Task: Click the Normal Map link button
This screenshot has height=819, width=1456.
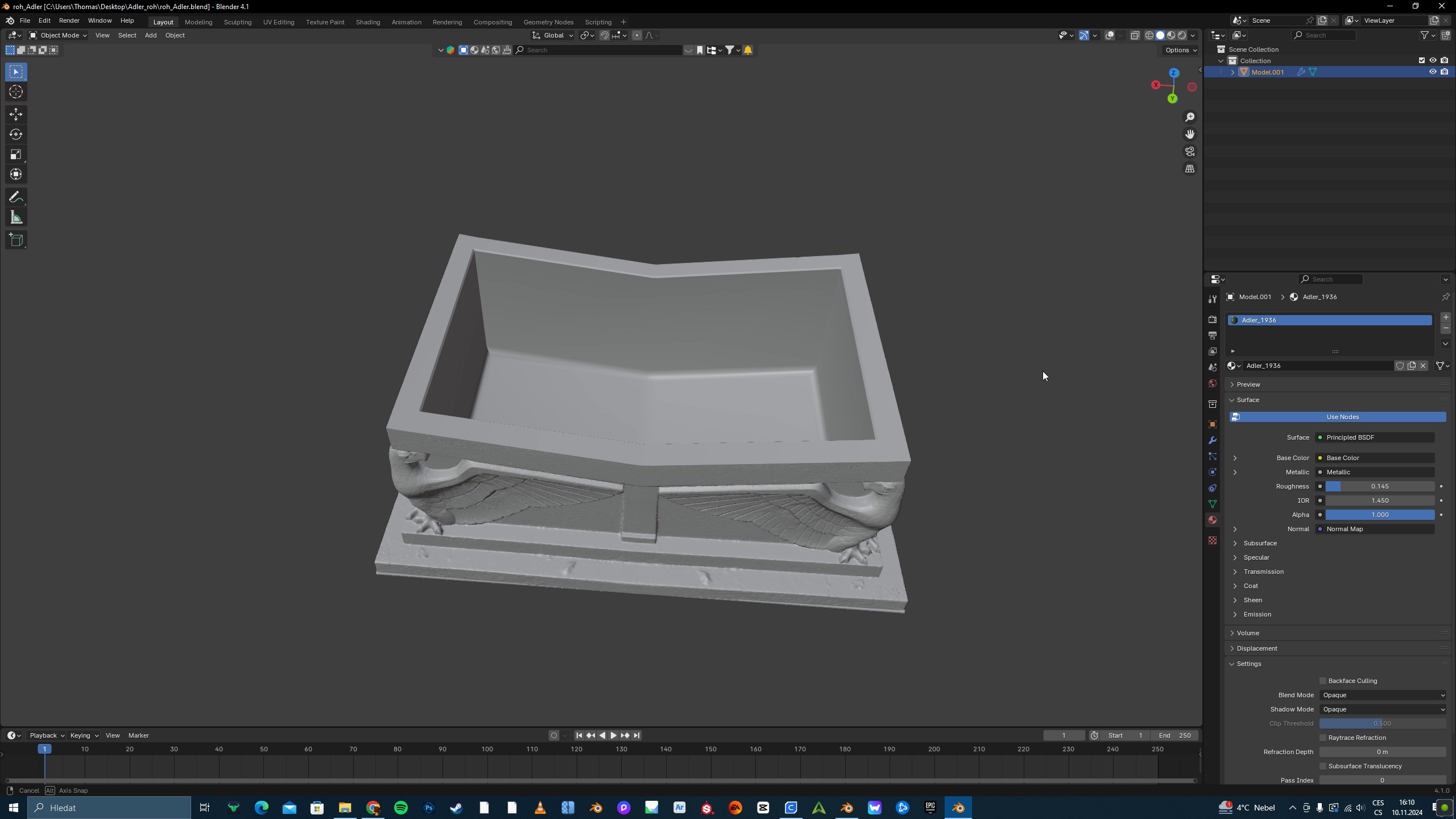Action: pos(1375,529)
